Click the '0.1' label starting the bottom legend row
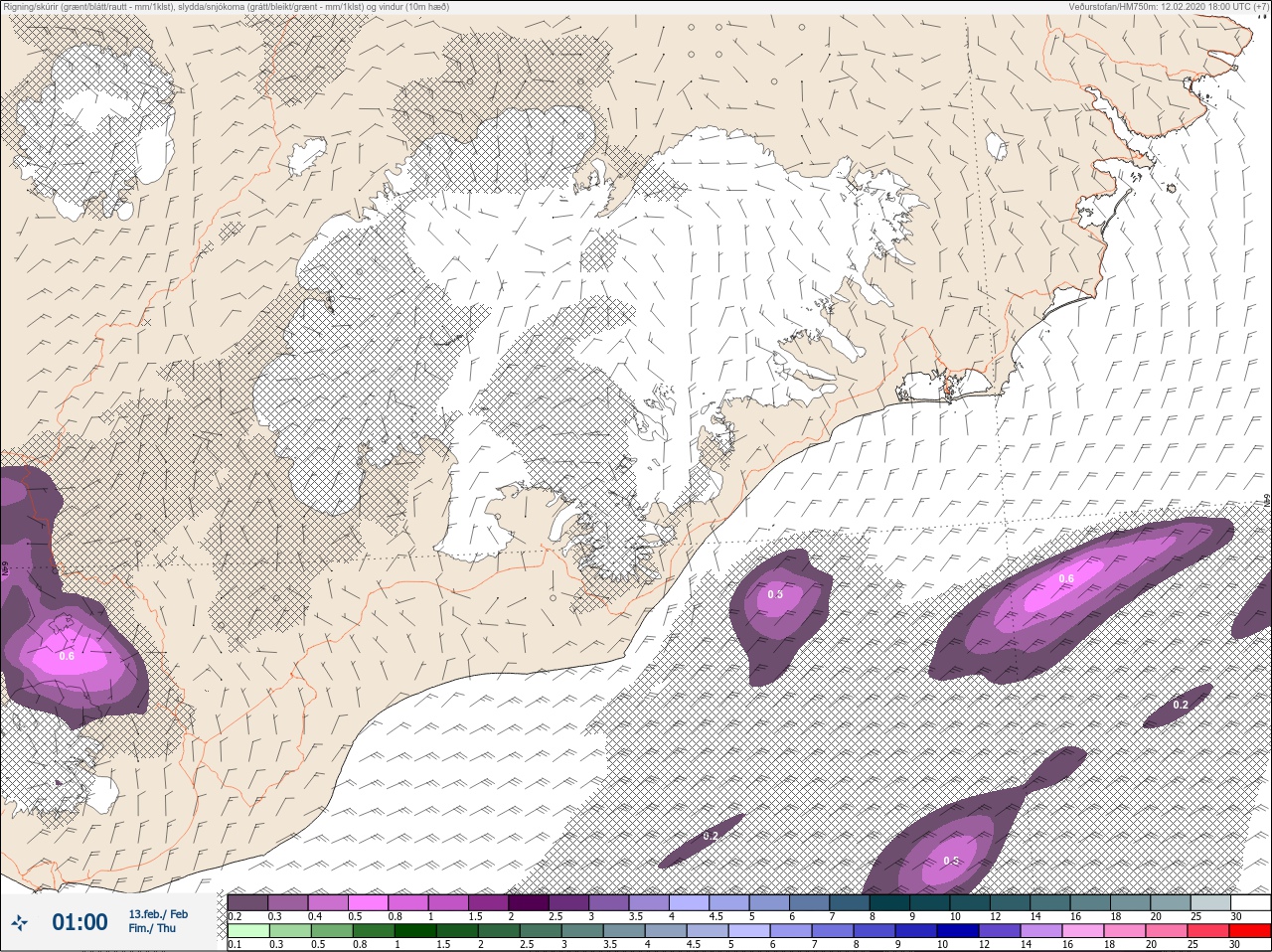 click(x=235, y=945)
